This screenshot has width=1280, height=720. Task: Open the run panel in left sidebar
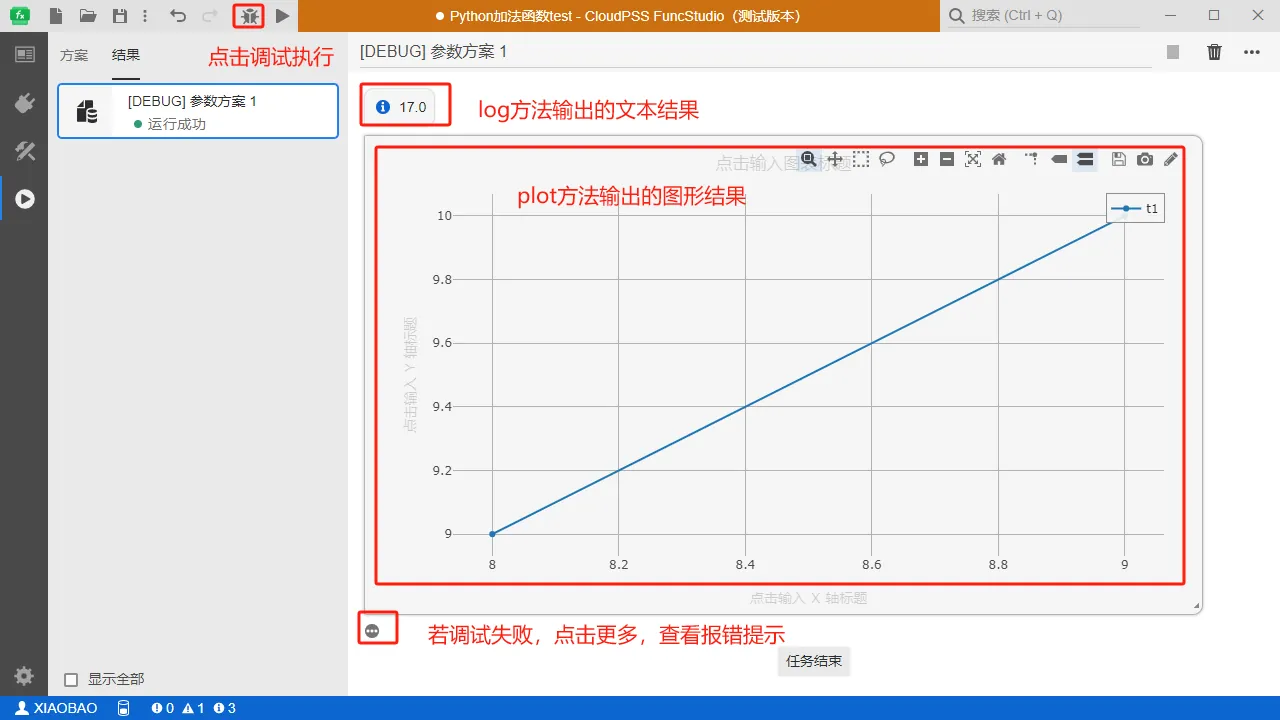point(24,199)
